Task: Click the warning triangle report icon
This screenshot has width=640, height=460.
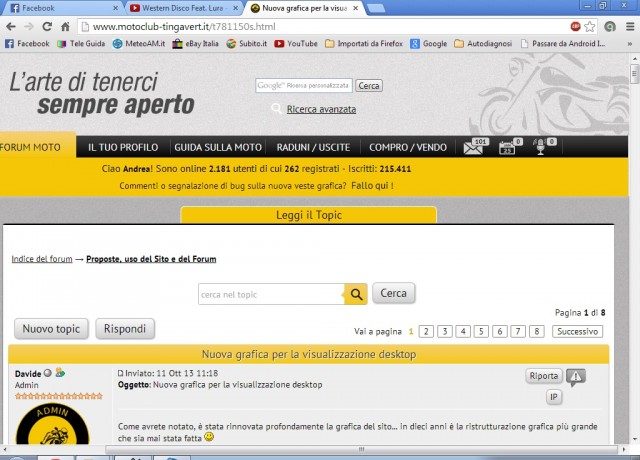Action: [x=576, y=377]
